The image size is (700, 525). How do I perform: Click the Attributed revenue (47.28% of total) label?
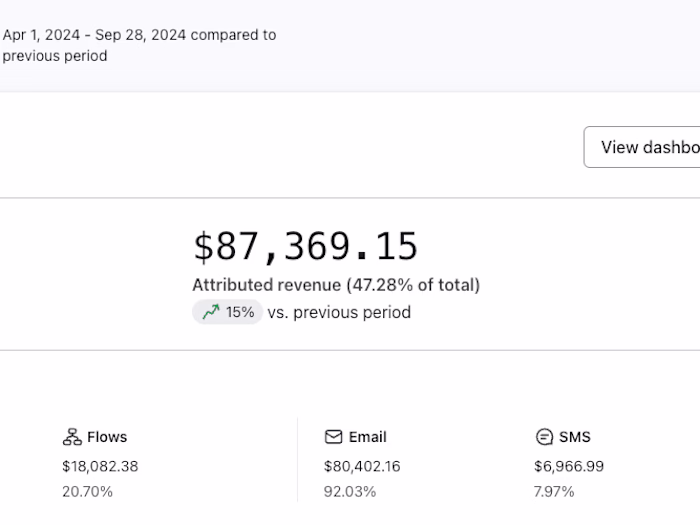(x=336, y=285)
